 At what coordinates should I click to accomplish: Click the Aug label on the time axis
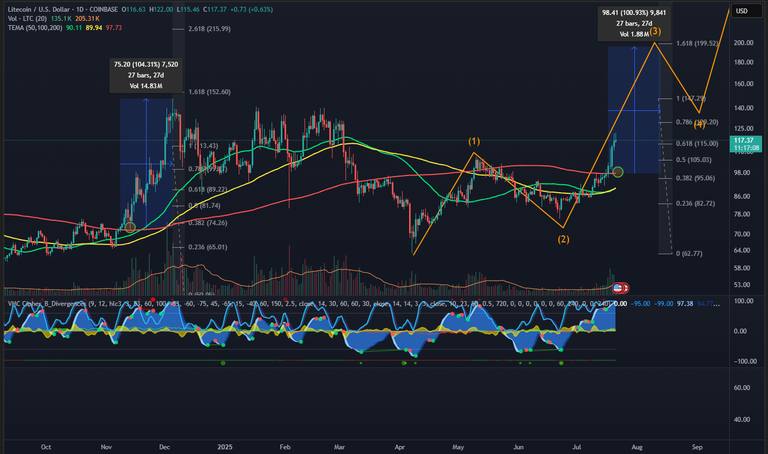[637, 447]
